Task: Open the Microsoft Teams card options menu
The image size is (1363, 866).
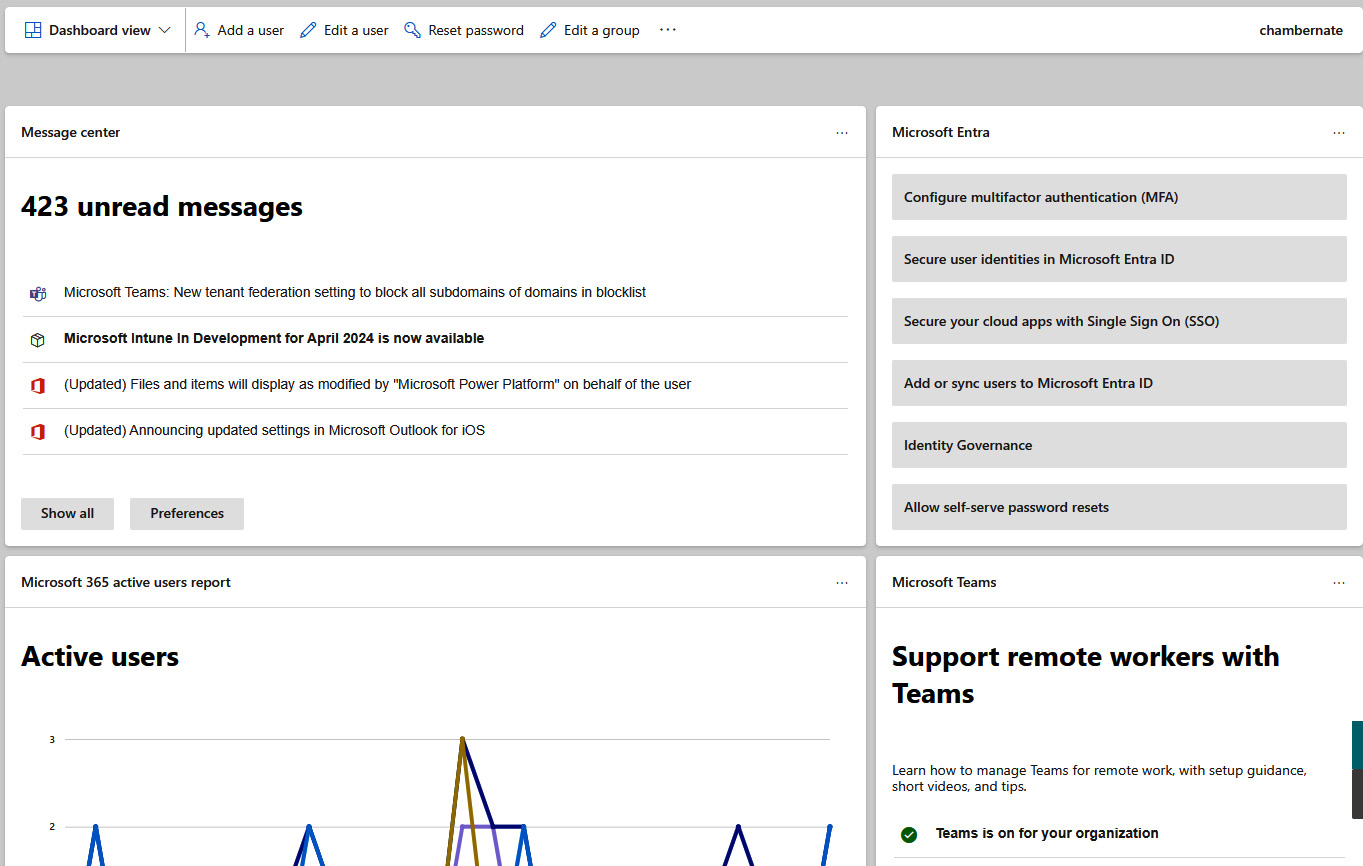Action: pos(1339,582)
